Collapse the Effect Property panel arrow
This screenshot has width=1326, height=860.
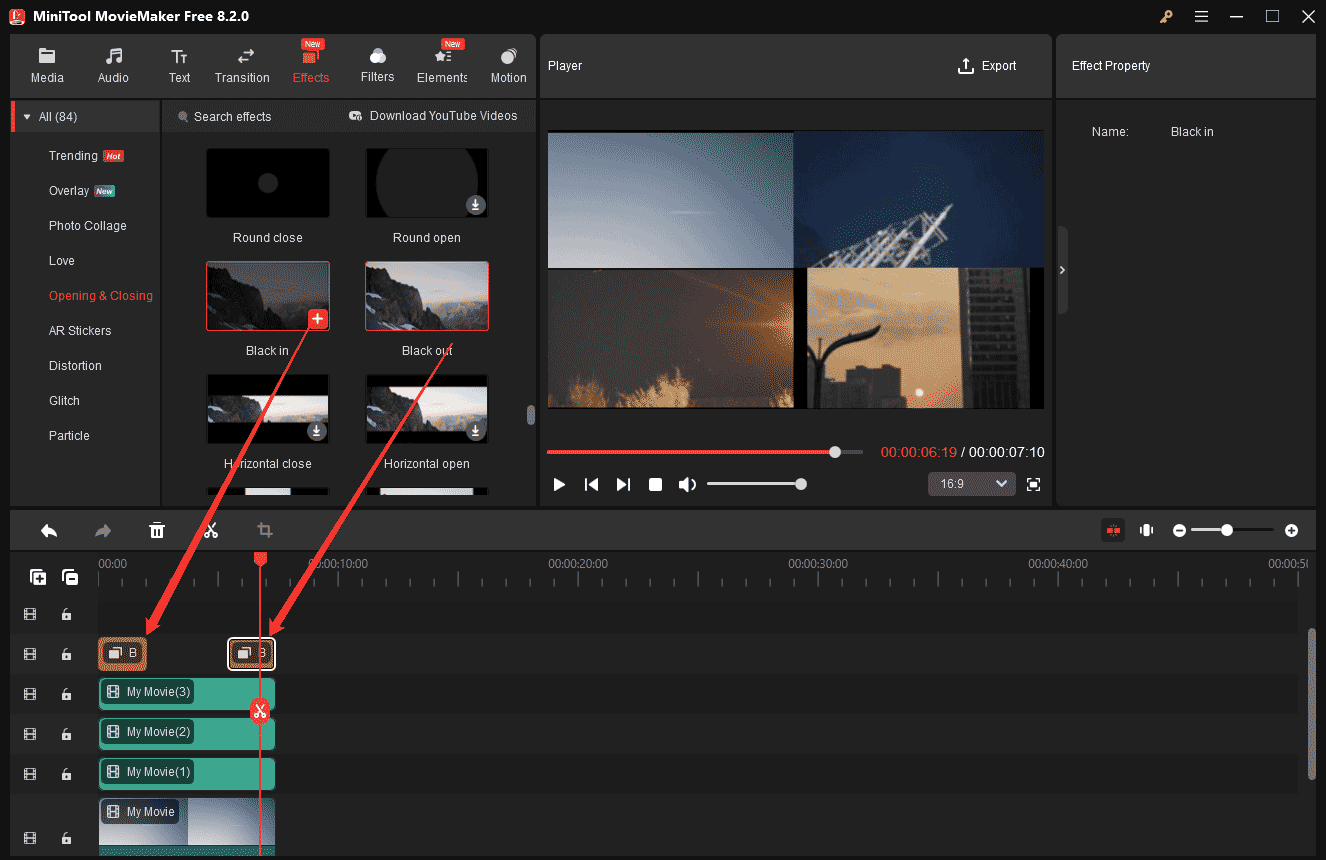(1062, 270)
